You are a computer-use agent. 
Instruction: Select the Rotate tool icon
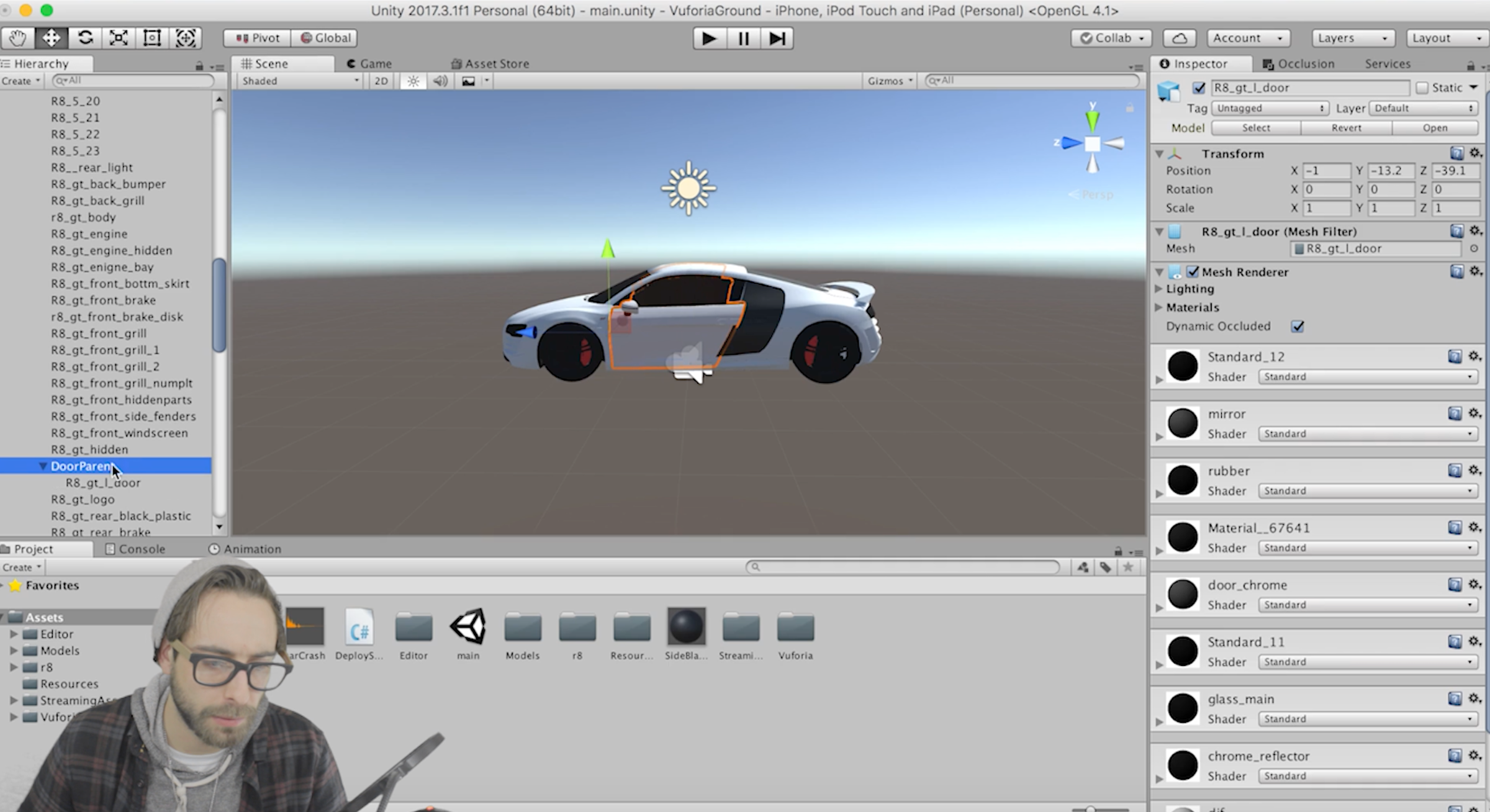click(85, 38)
